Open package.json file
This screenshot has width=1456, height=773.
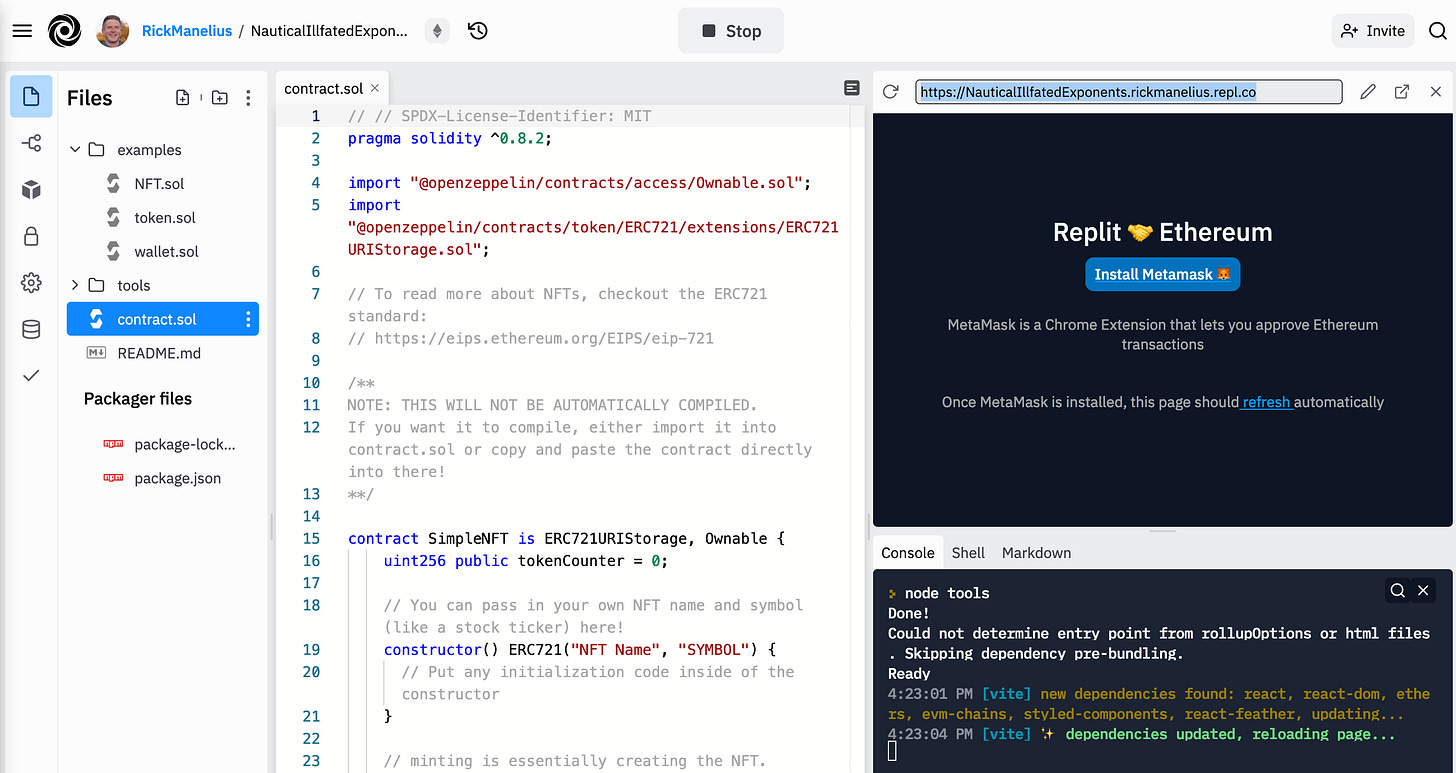[177, 478]
